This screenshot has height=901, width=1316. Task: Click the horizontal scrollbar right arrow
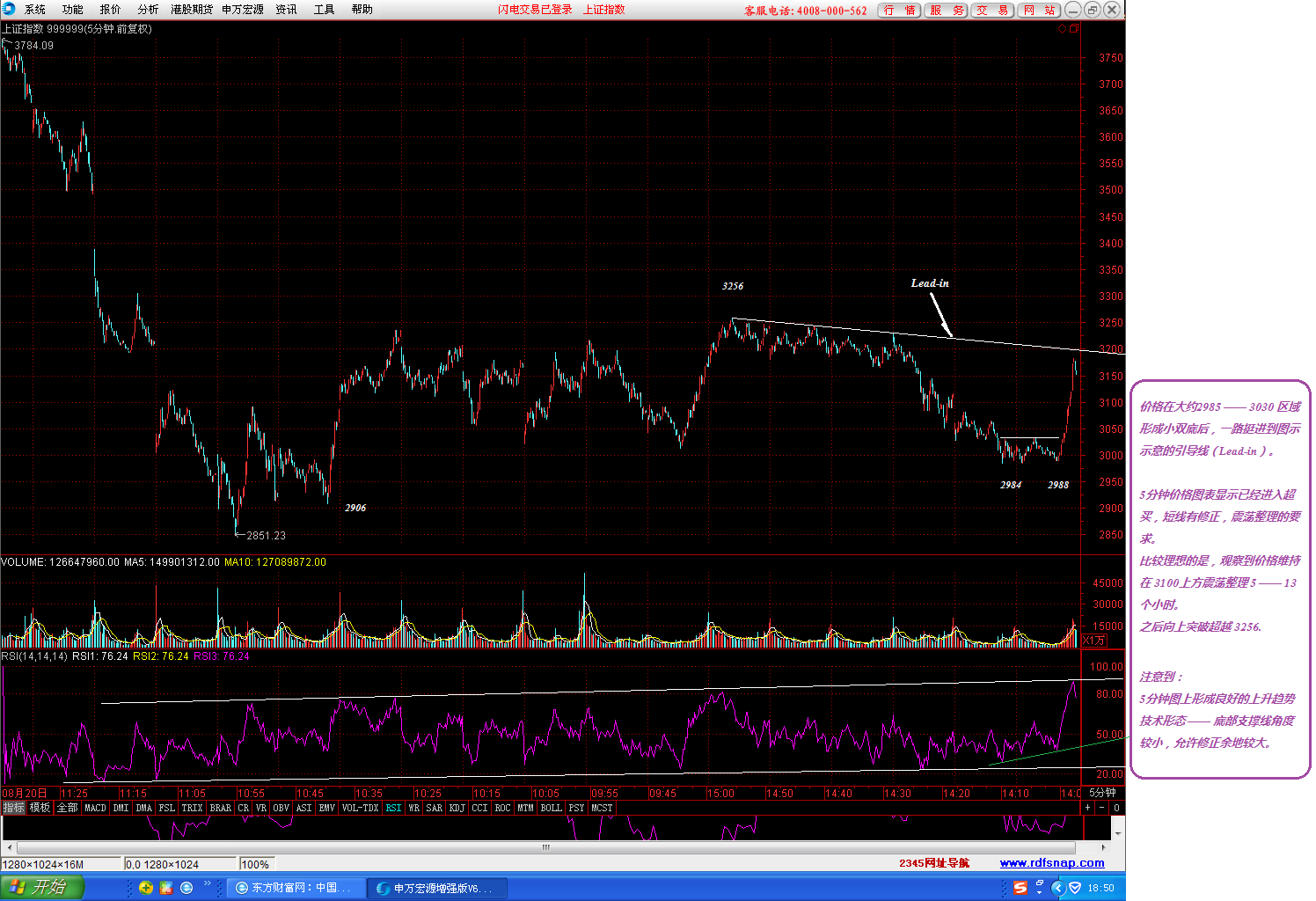tap(1106, 847)
